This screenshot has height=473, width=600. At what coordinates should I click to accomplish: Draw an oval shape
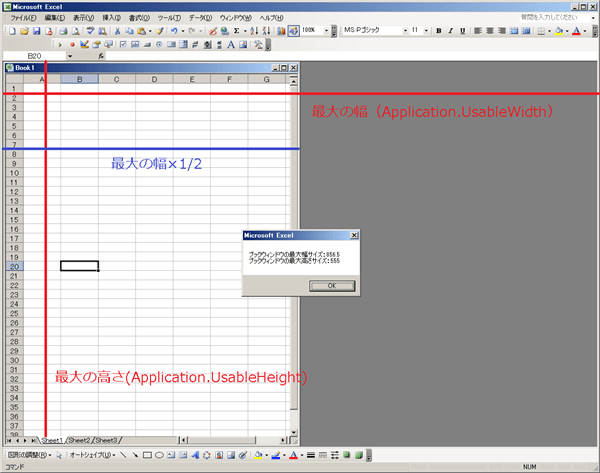[159, 455]
